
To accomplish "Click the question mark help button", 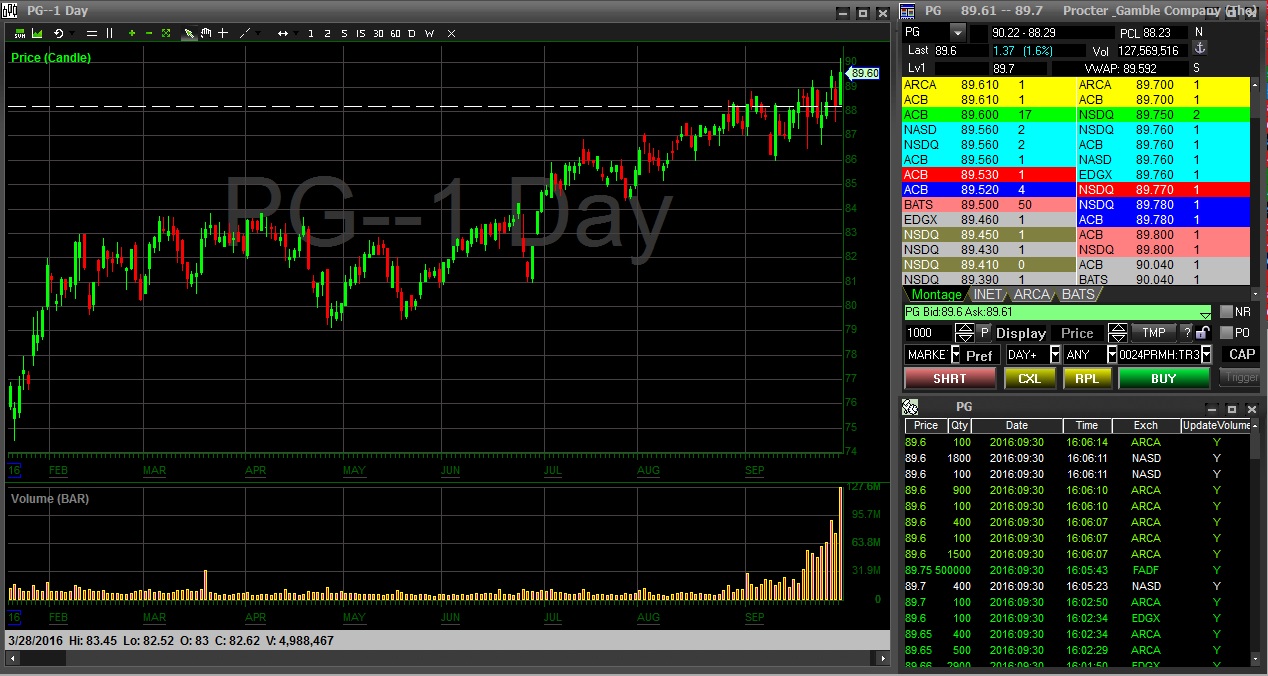I will point(1187,333).
